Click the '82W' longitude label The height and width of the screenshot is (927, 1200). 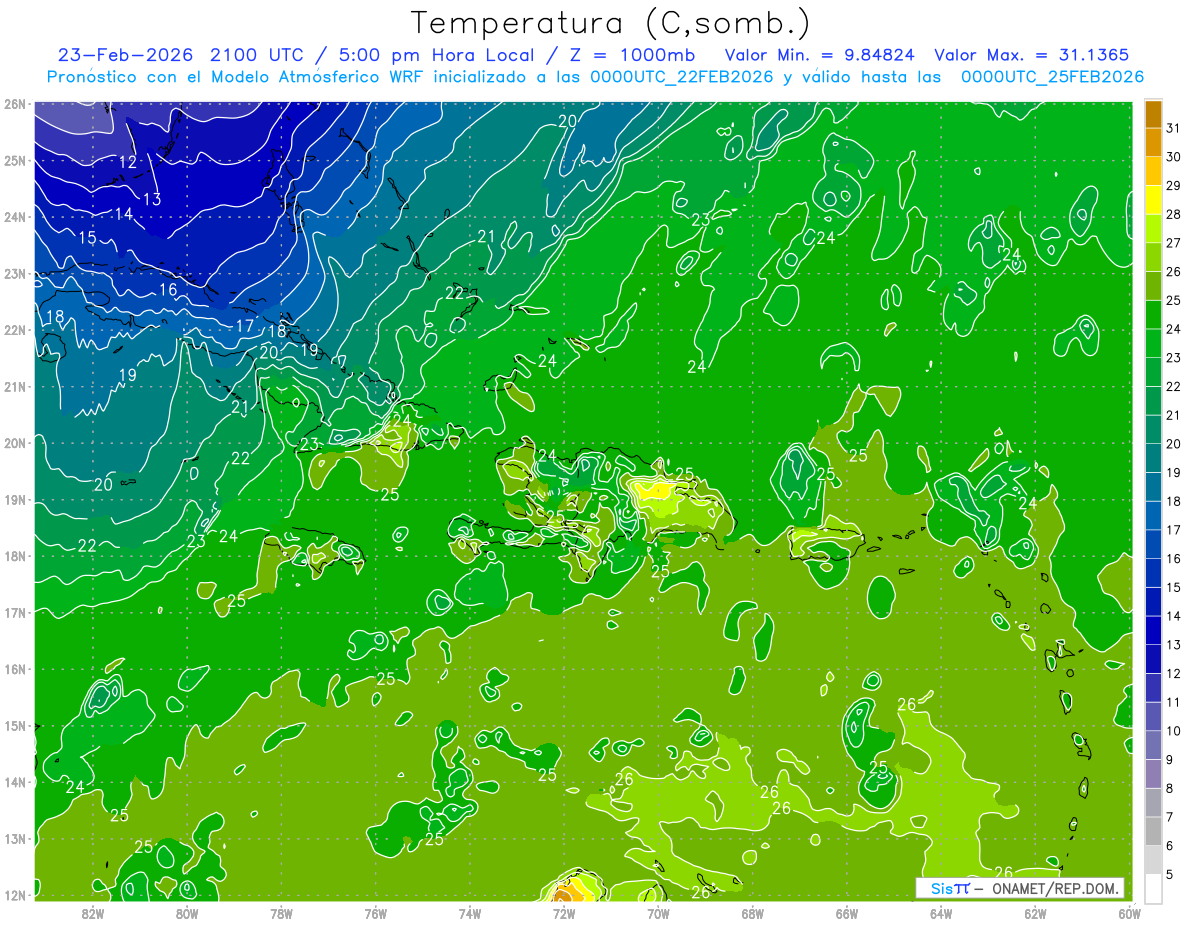coord(93,912)
